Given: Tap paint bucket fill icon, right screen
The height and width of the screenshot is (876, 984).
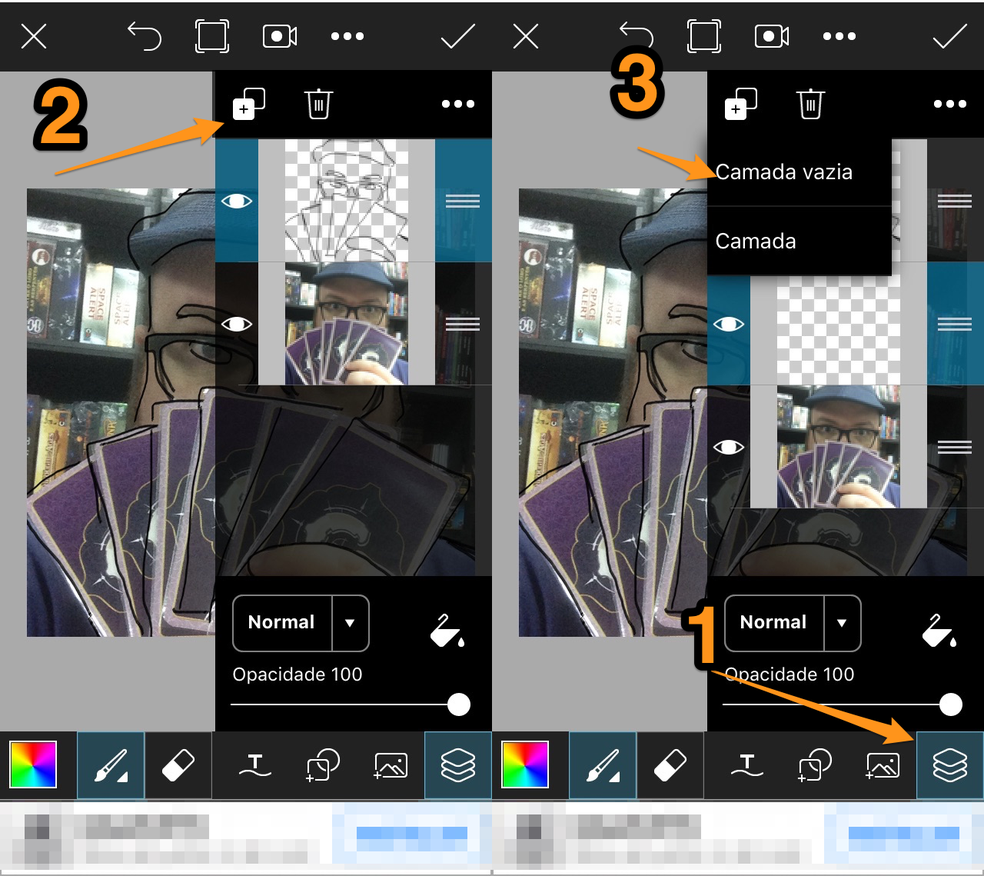Looking at the screenshot, I should coord(939,631).
